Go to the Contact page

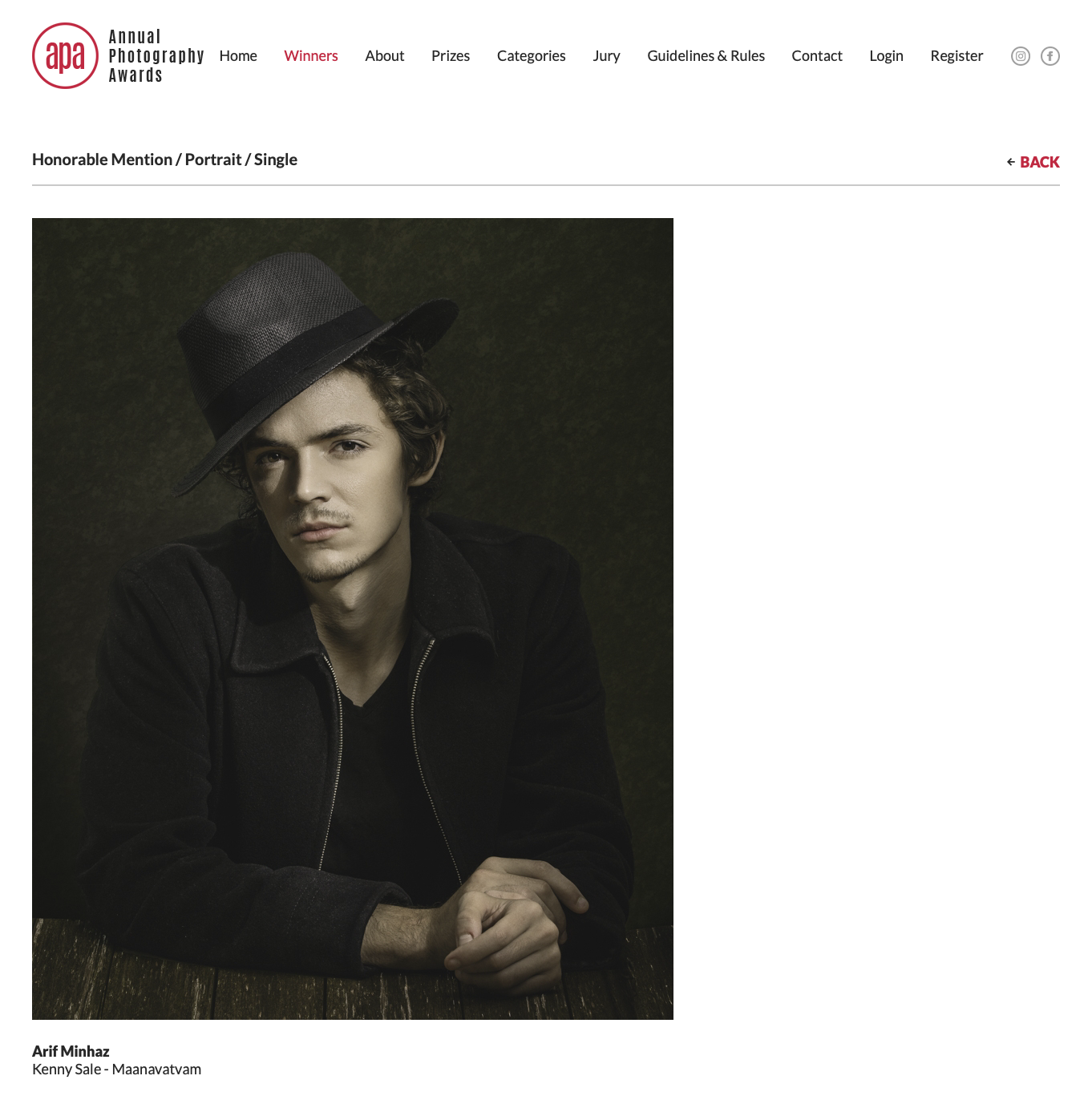817,55
